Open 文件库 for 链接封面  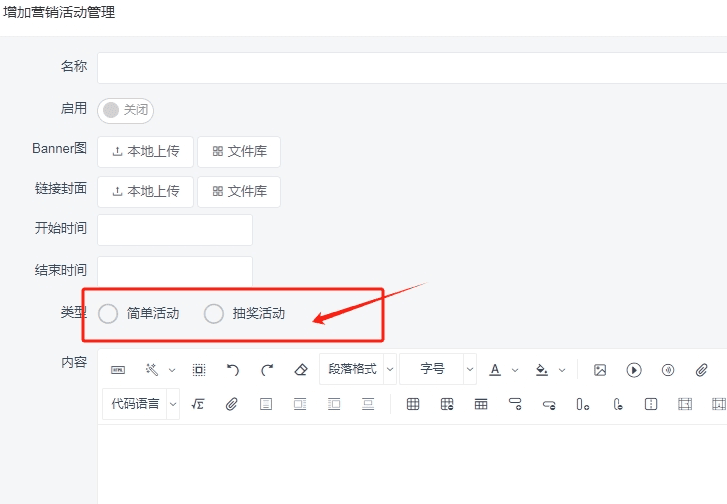239,191
